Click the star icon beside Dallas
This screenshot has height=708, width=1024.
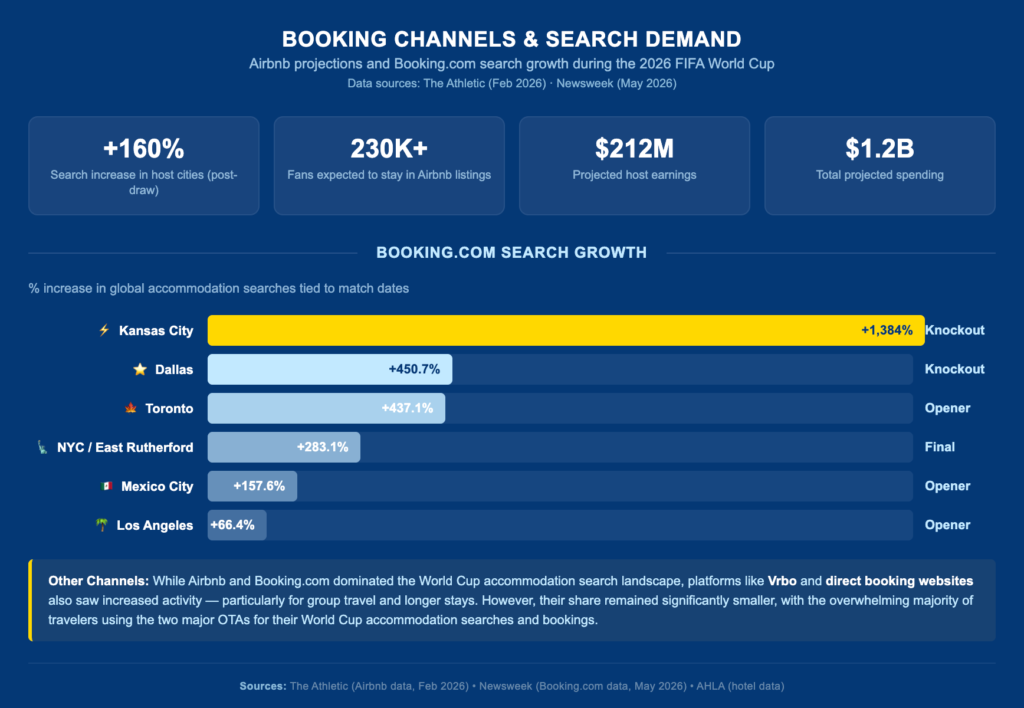tap(140, 369)
